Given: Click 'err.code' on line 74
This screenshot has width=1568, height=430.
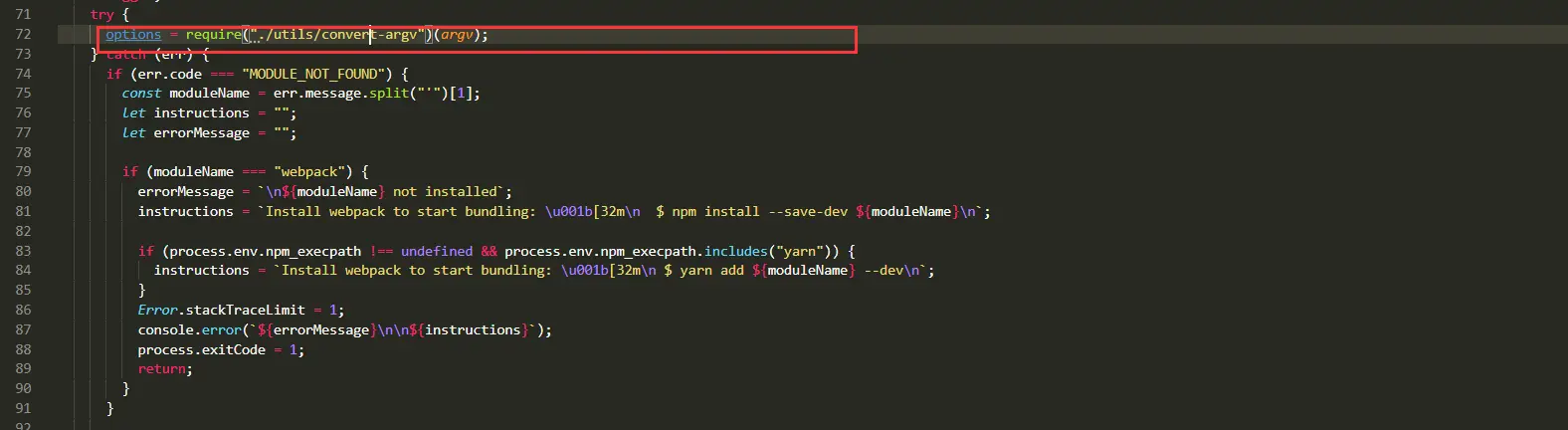Looking at the screenshot, I should pyautogui.click(x=169, y=74).
